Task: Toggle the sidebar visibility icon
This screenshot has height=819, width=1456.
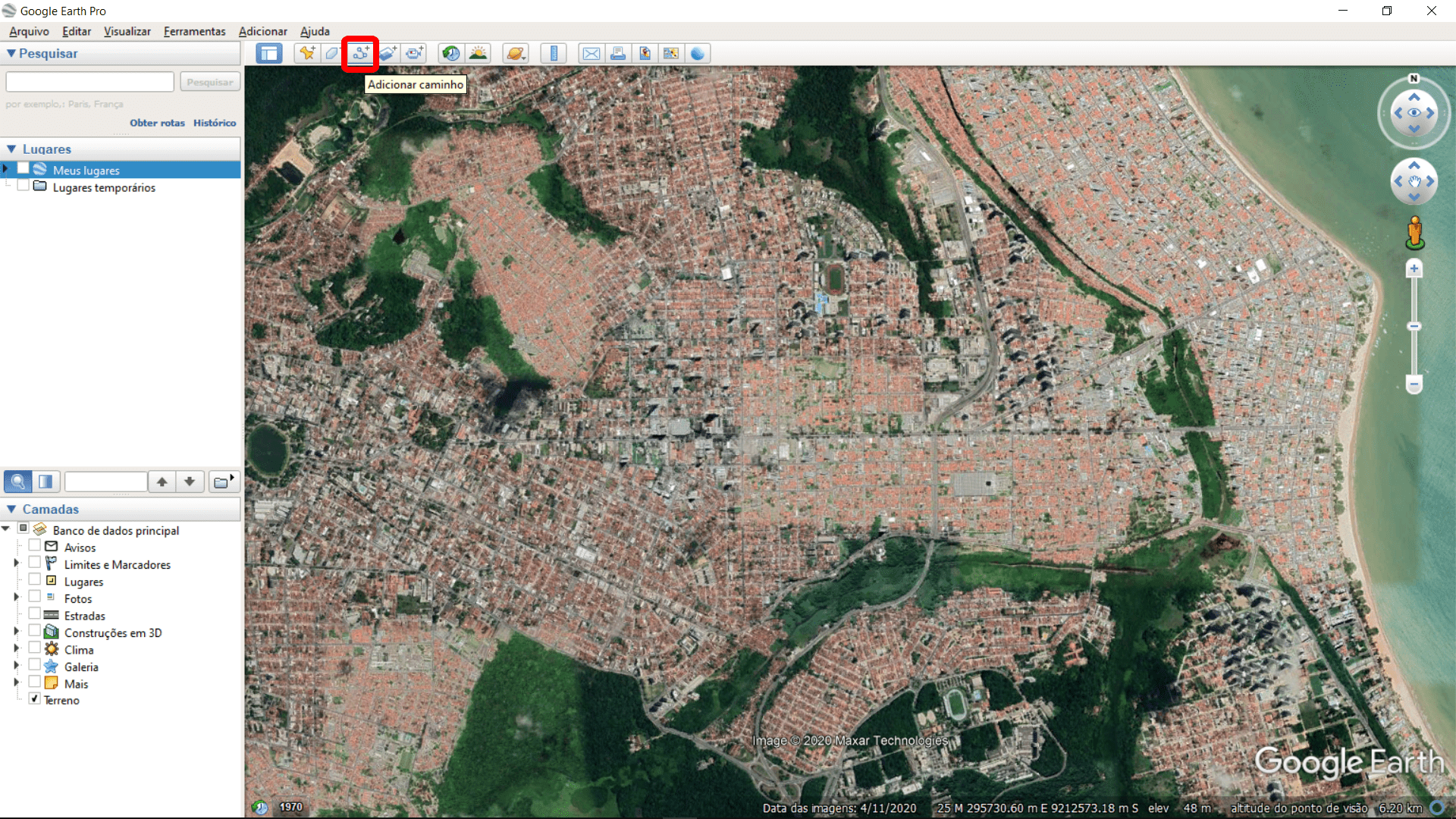Action: pyautogui.click(x=268, y=53)
